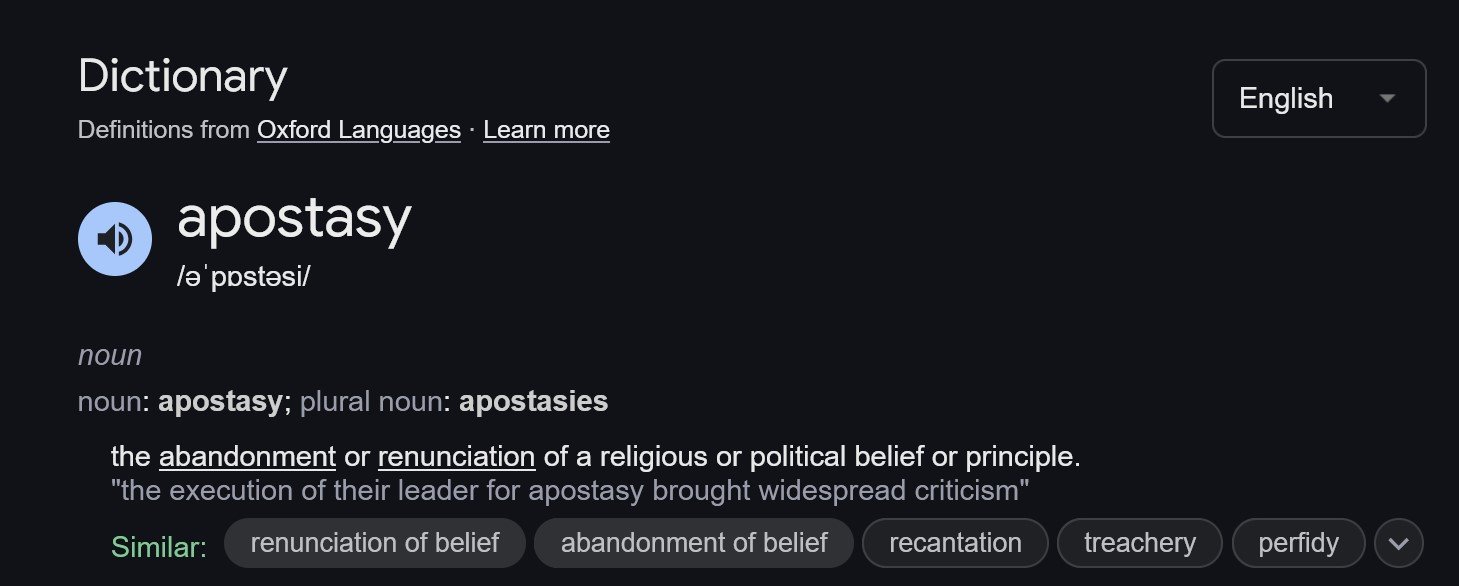Image resolution: width=1459 pixels, height=586 pixels.
Task: Play the apostasy pronunciation audio
Action: pos(115,239)
